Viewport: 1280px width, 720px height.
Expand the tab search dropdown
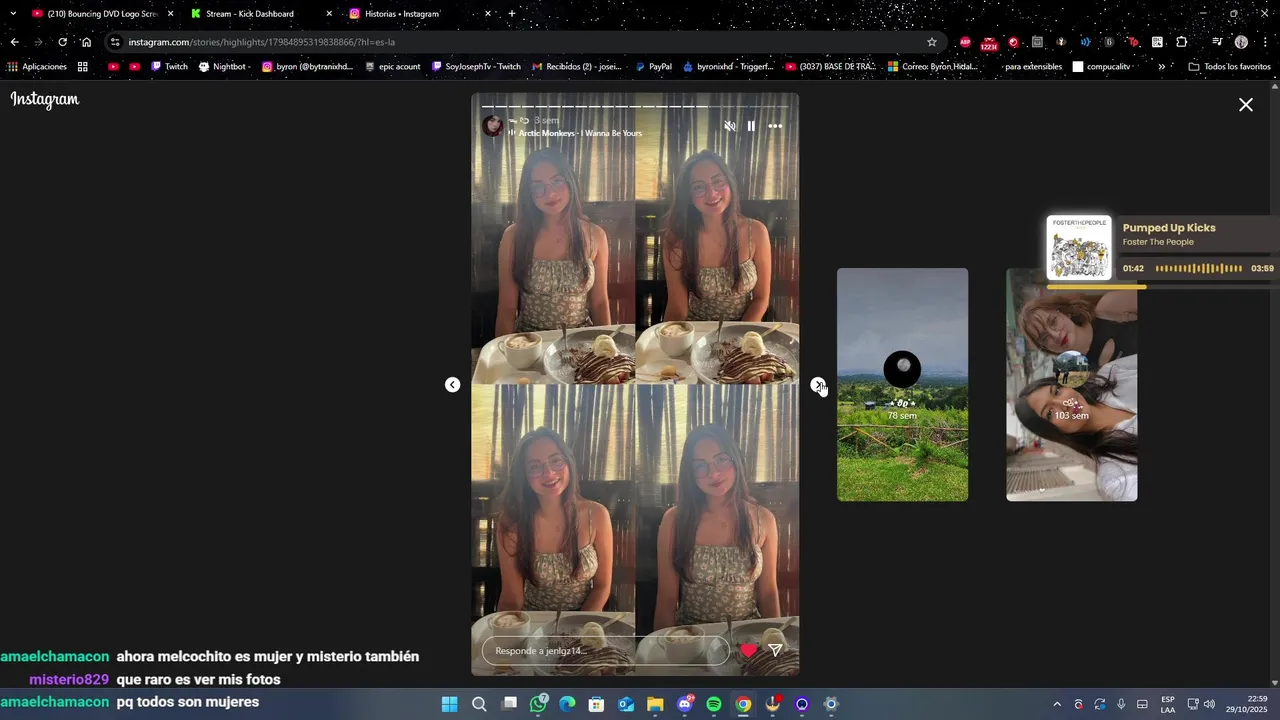[13, 14]
